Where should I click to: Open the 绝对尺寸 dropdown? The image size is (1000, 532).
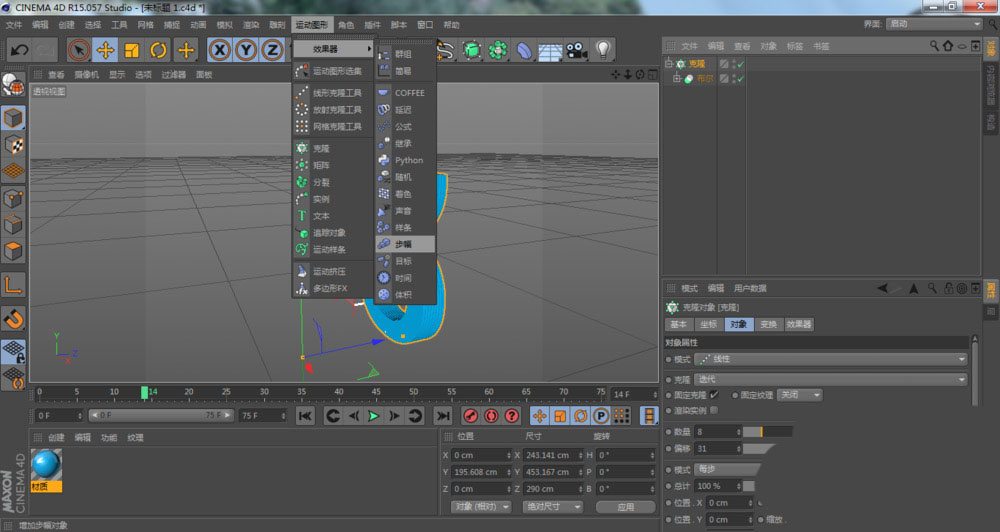pyautogui.click(x=552, y=506)
